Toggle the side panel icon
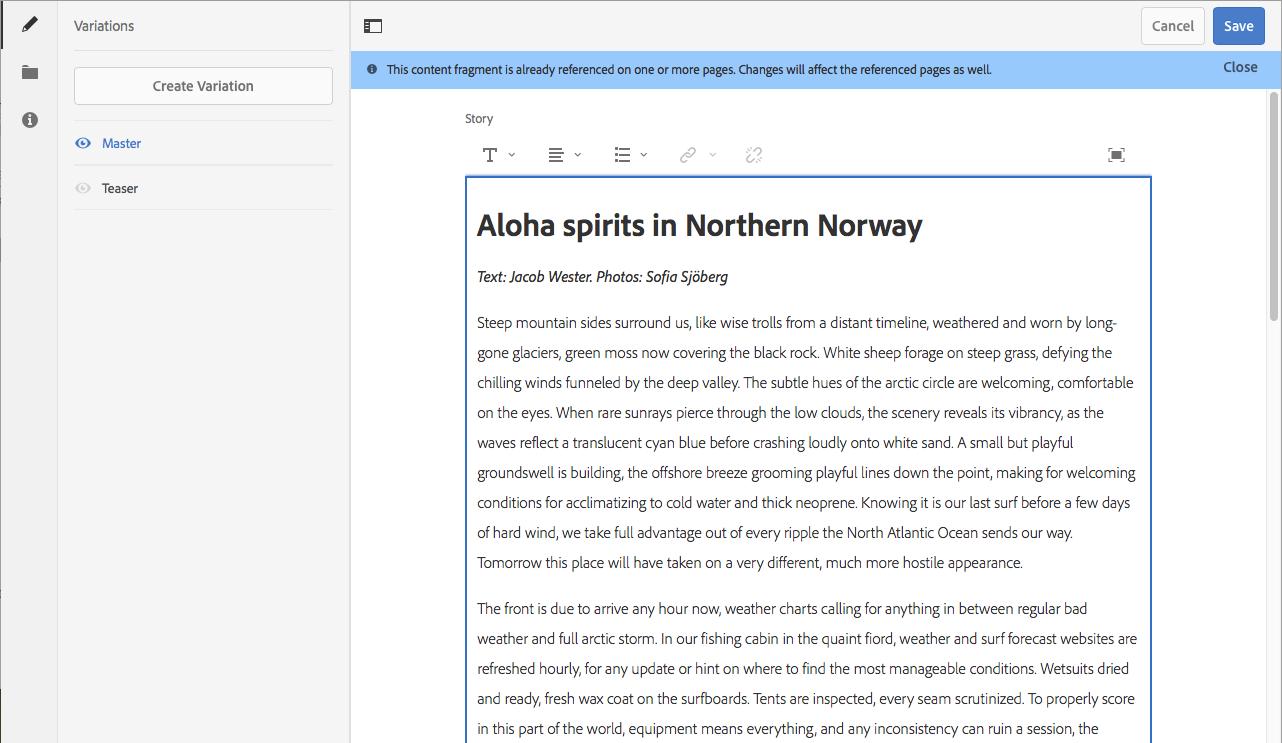The width and height of the screenshot is (1282, 743). pyautogui.click(x=373, y=27)
